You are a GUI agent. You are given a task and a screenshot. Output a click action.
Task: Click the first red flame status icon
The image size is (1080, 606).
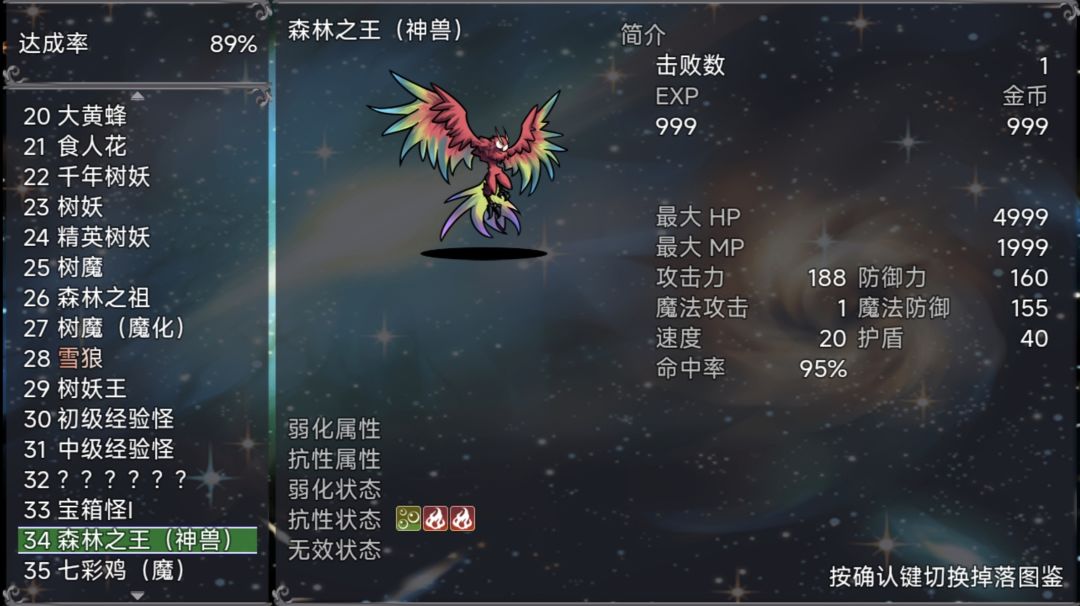click(435, 519)
